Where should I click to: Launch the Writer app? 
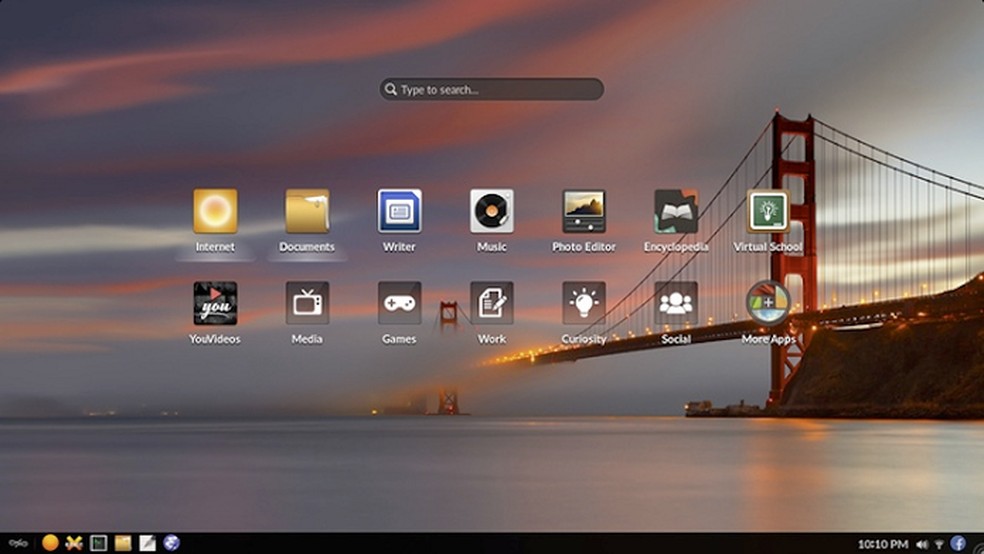point(399,211)
